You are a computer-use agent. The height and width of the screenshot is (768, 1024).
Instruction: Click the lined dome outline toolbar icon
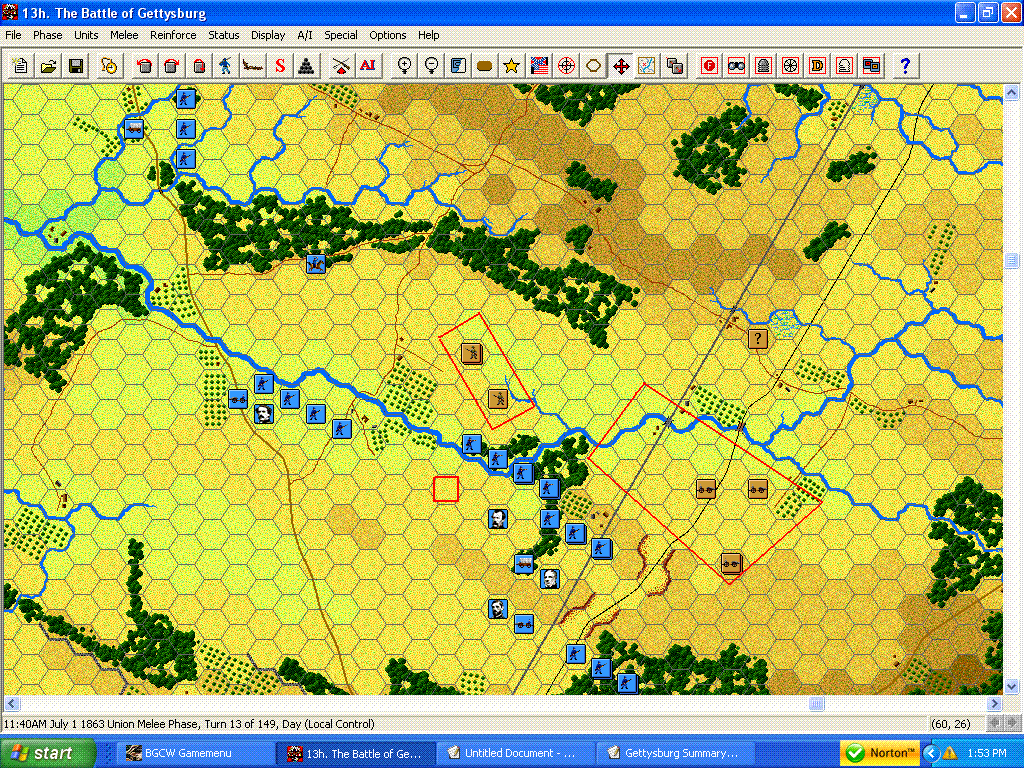[844, 65]
